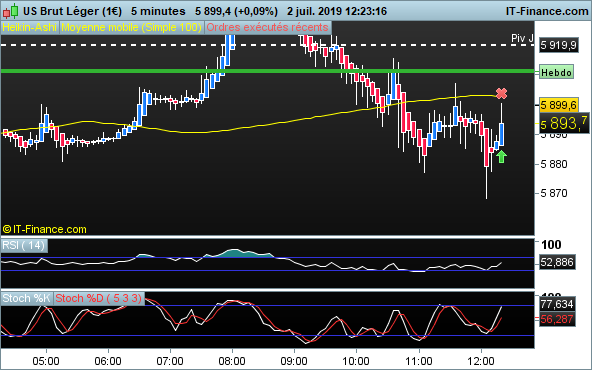Screen dimensions: 592x370
Task: Click the 5 880 price axis label
Action: [x=554, y=164]
